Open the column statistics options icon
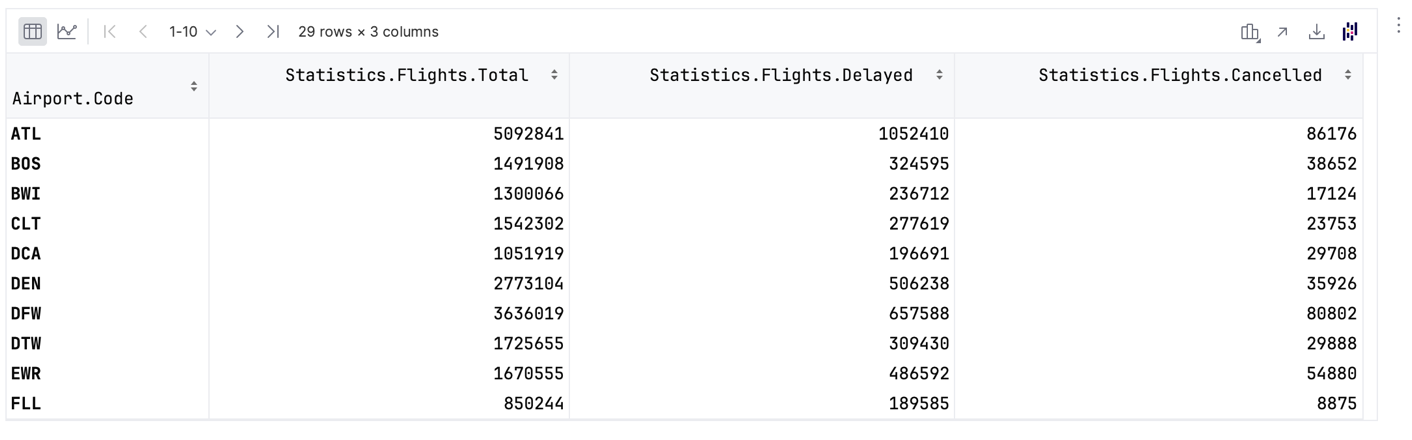 click(1249, 32)
